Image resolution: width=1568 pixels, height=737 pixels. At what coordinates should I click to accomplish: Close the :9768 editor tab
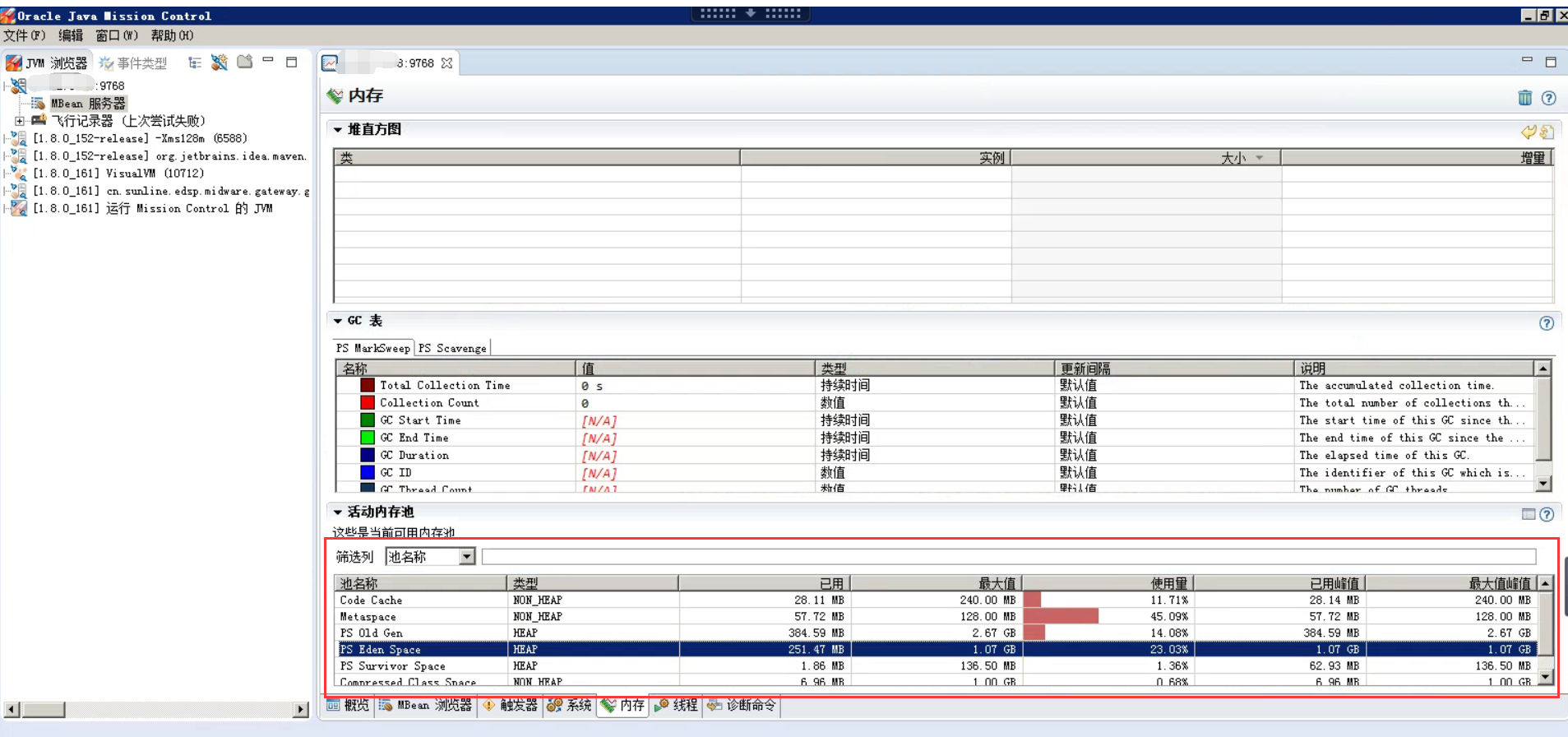click(x=446, y=63)
